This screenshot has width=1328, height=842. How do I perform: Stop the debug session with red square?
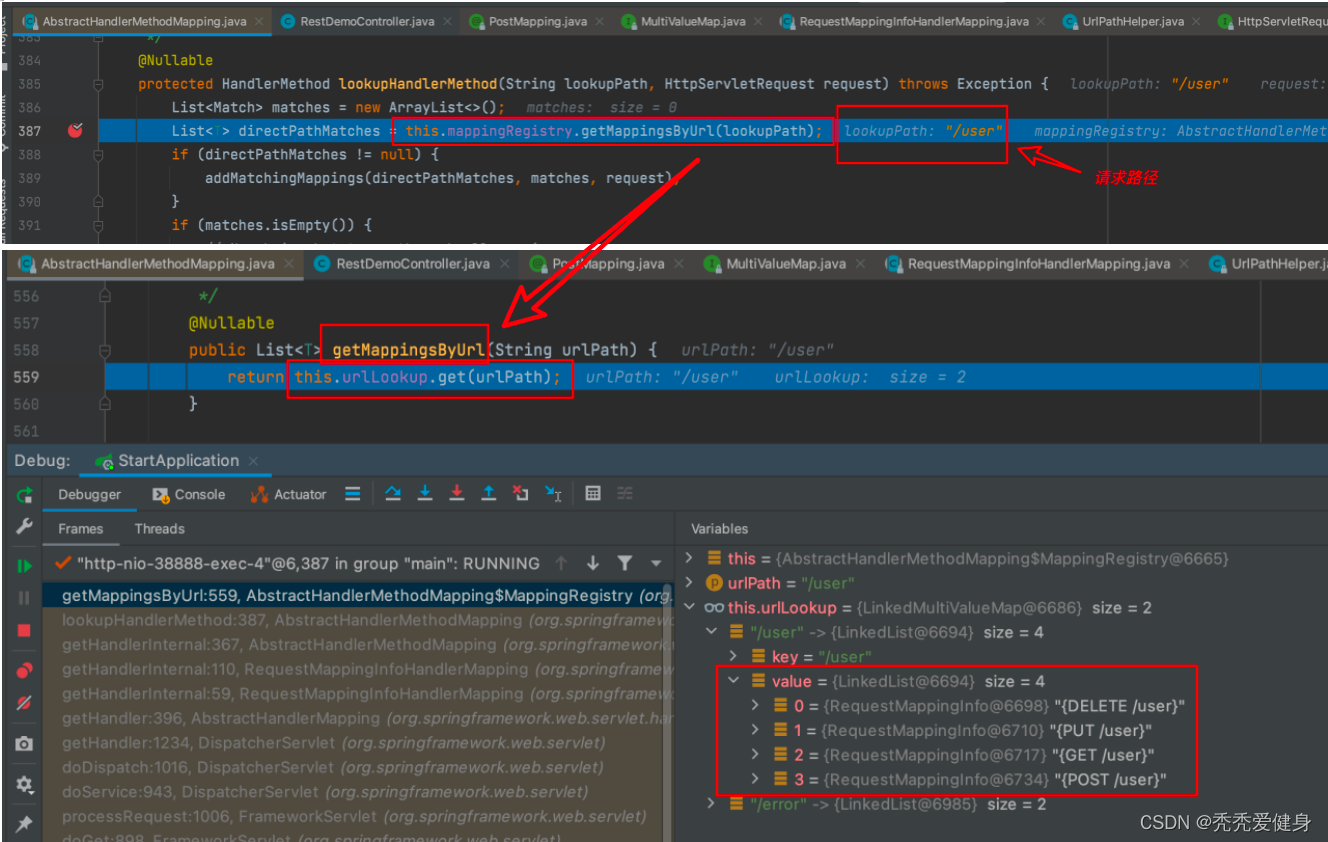[x=25, y=630]
